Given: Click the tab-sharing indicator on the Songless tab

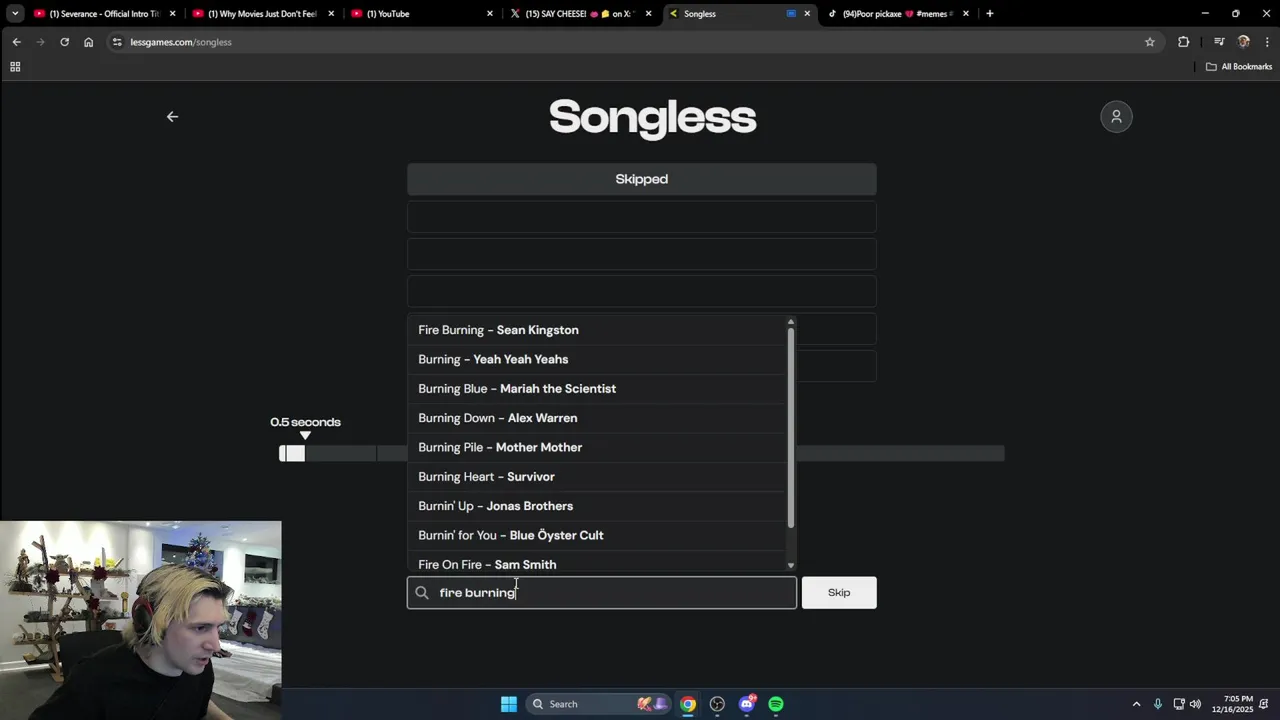Looking at the screenshot, I should (791, 14).
